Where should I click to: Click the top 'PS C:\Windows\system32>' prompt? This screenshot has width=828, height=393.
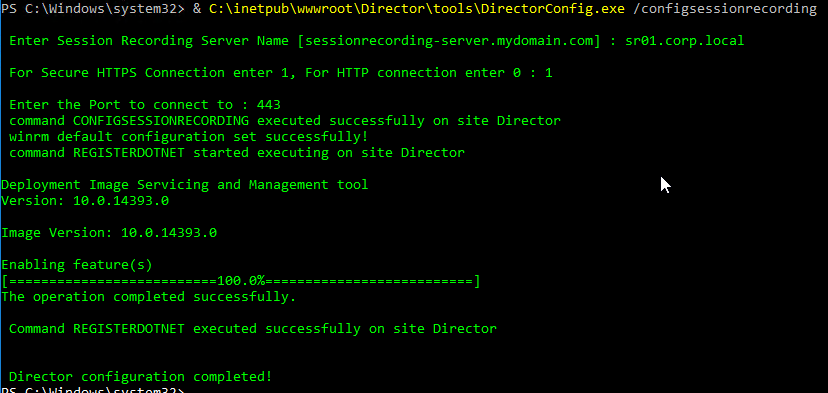[x=93, y=9]
